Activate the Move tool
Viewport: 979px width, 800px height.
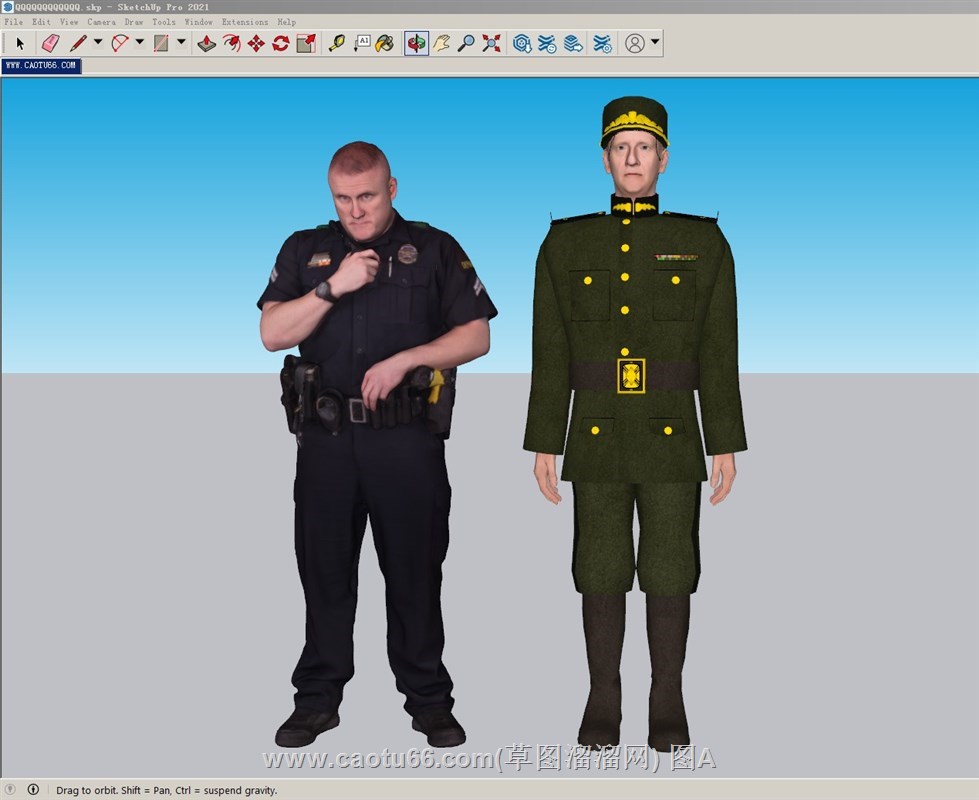(256, 43)
